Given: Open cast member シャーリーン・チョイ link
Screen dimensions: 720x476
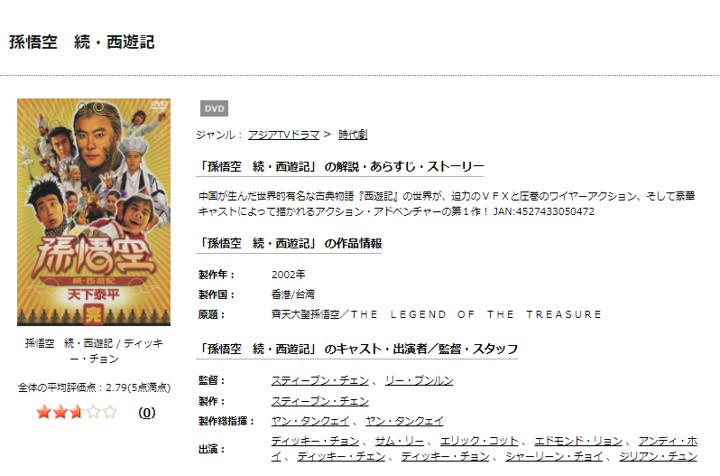Looking at the screenshot, I should [554, 456].
